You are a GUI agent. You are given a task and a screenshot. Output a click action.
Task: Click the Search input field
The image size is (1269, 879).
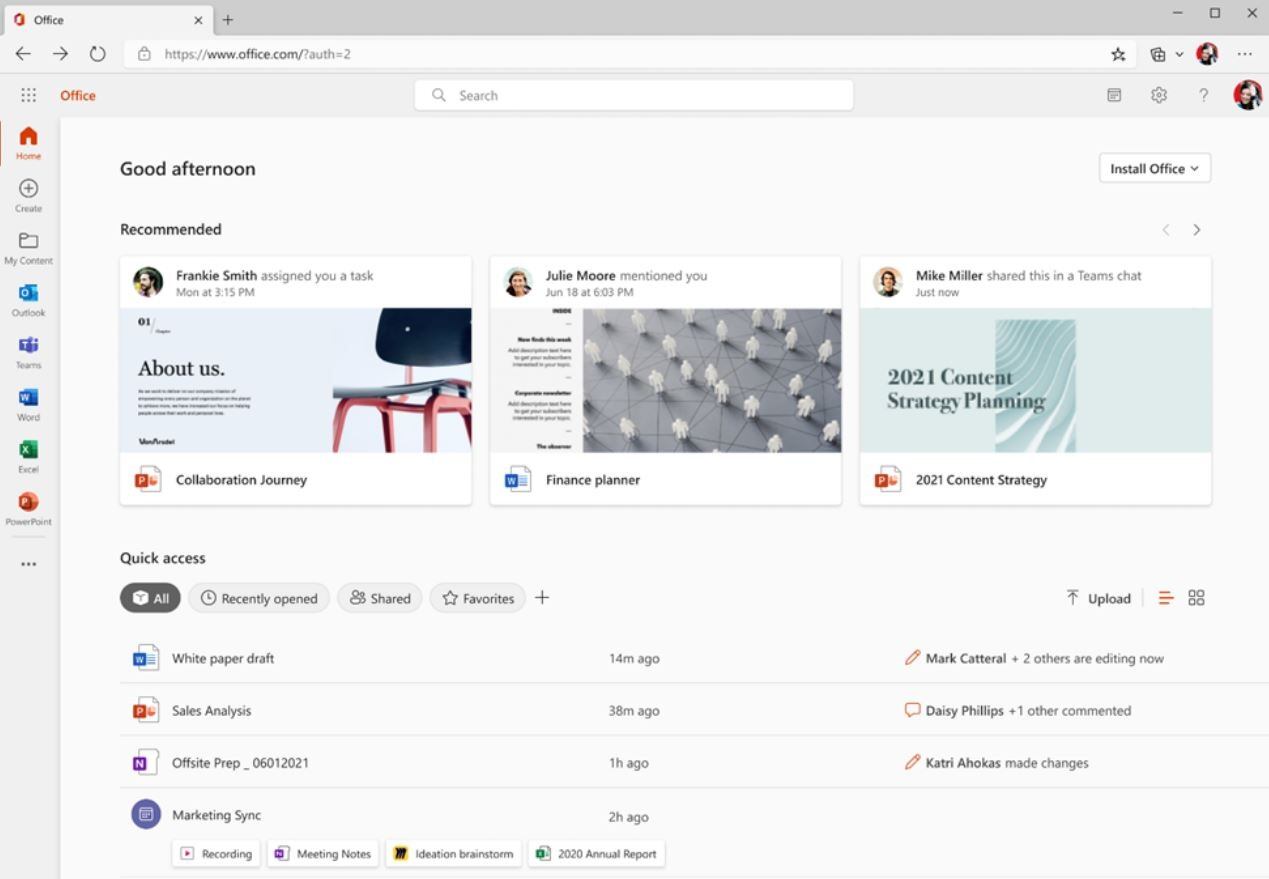point(634,95)
